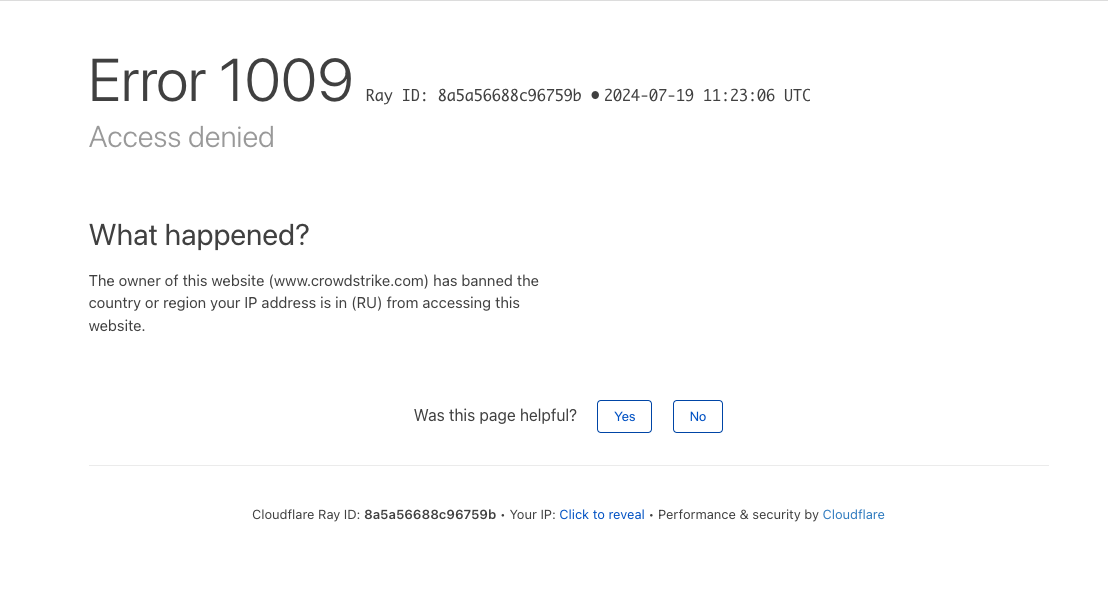This screenshot has height=602, width=1108.
Task: Click the Ray ID value beside the heading
Action: [x=509, y=96]
